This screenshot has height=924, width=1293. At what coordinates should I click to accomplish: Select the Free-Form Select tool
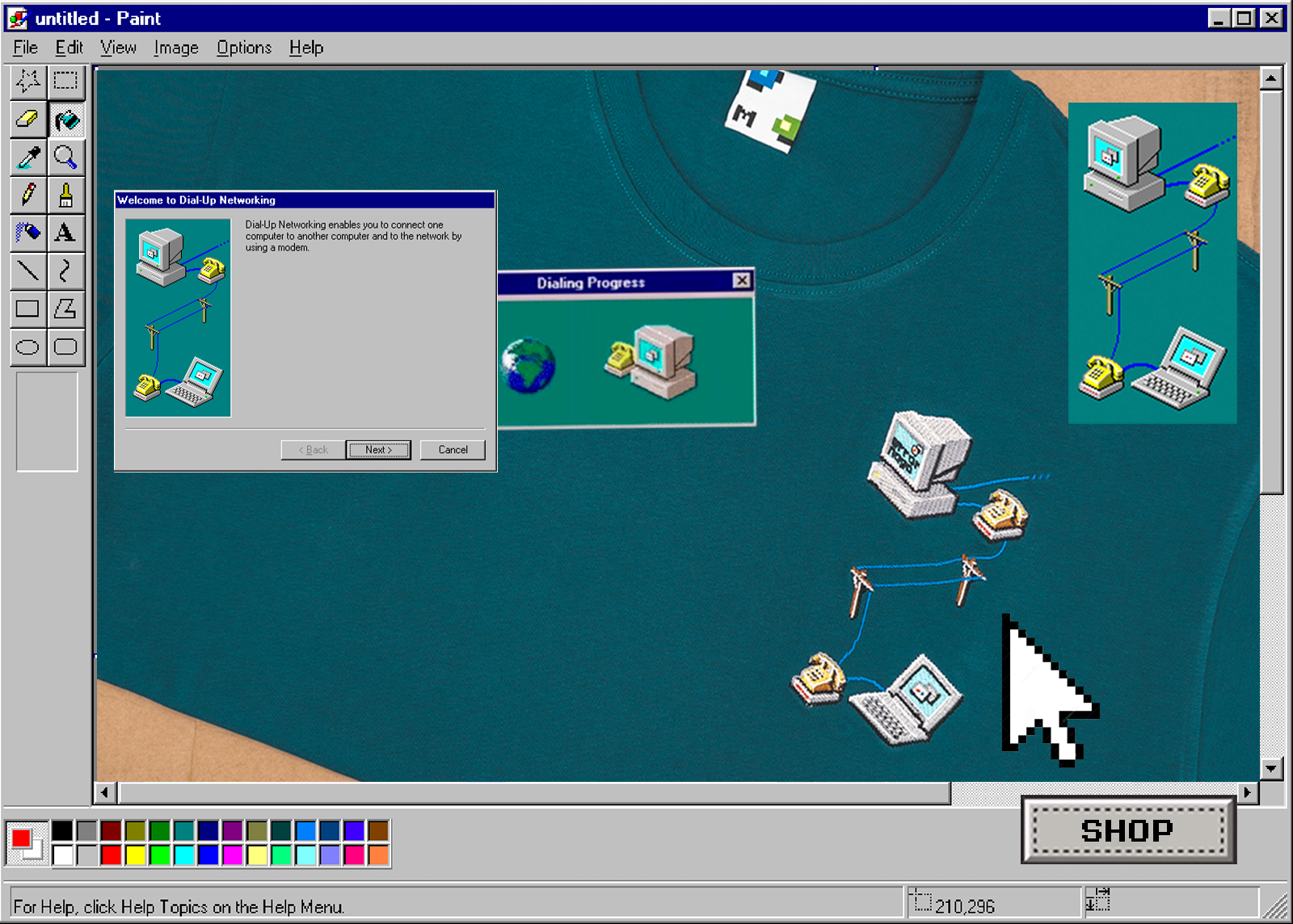tap(28, 81)
